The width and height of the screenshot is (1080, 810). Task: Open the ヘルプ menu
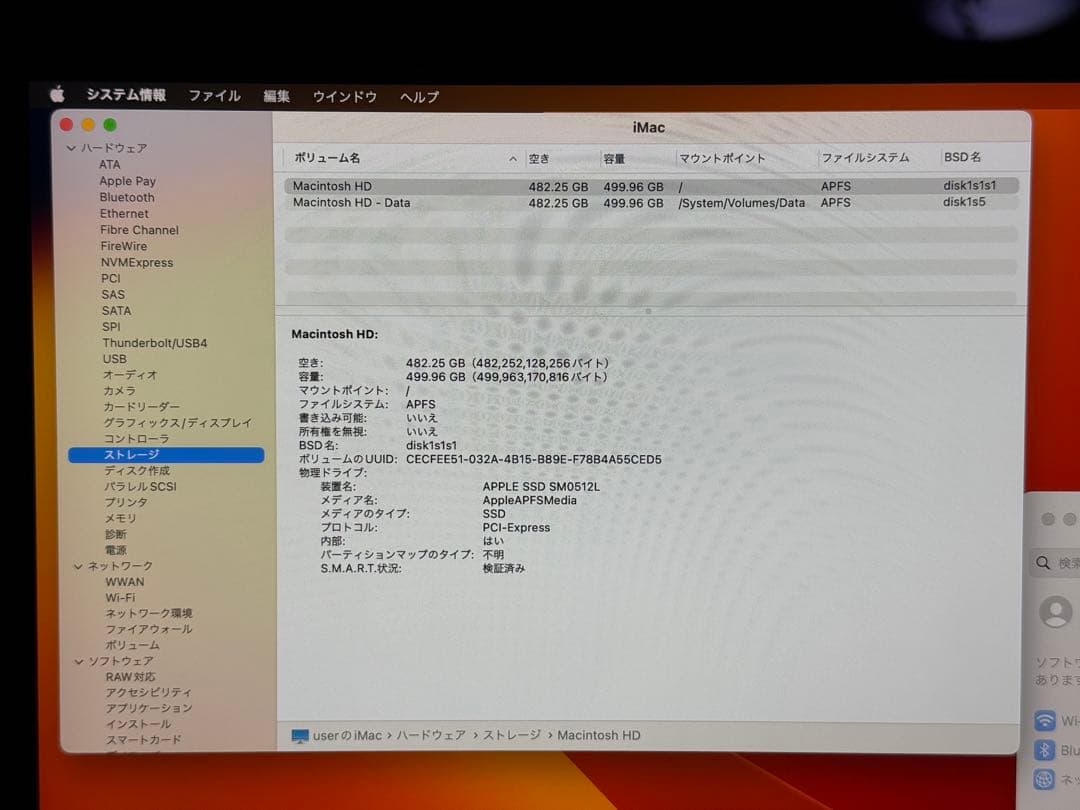tap(419, 96)
